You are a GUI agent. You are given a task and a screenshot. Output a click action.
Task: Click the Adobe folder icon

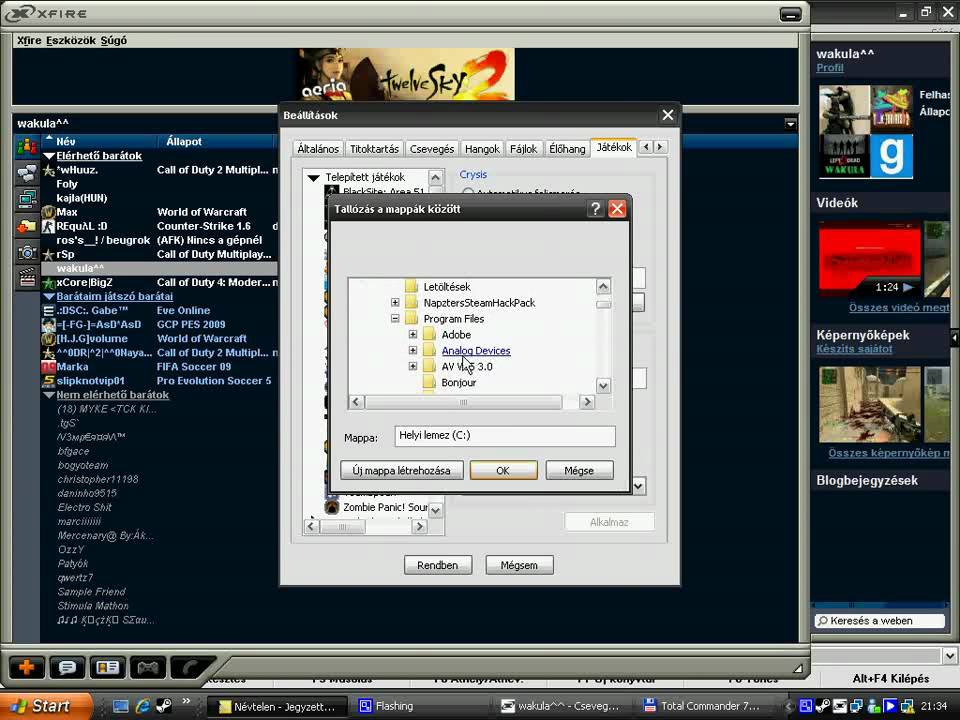point(430,334)
